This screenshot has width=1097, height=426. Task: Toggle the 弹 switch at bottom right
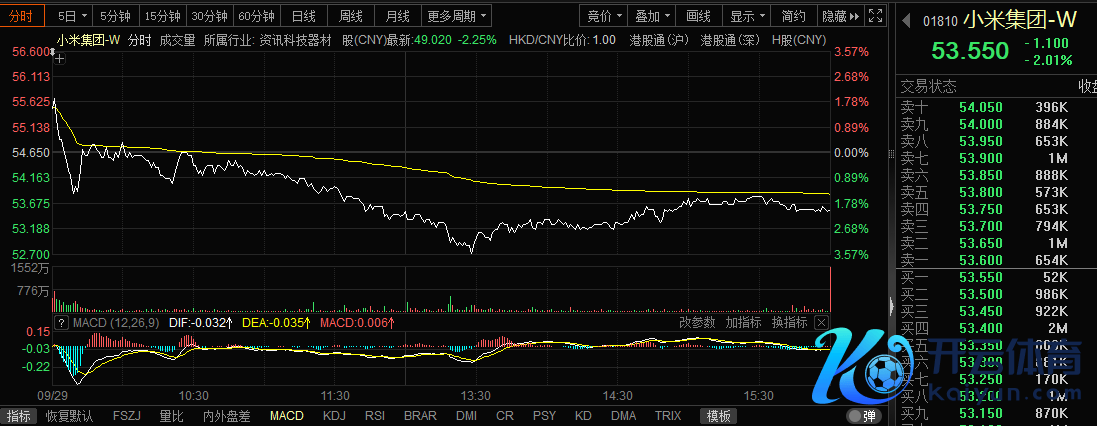click(861, 416)
